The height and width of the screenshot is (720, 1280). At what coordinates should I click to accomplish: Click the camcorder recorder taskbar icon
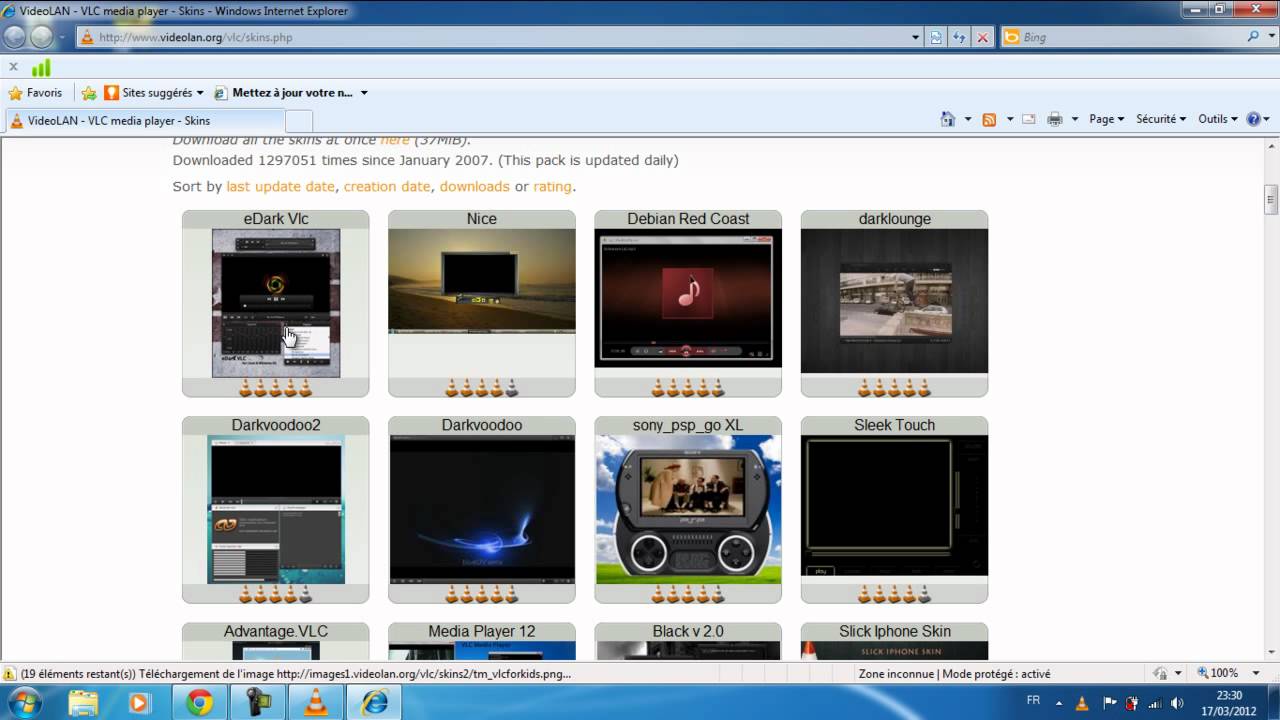pyautogui.click(x=259, y=703)
